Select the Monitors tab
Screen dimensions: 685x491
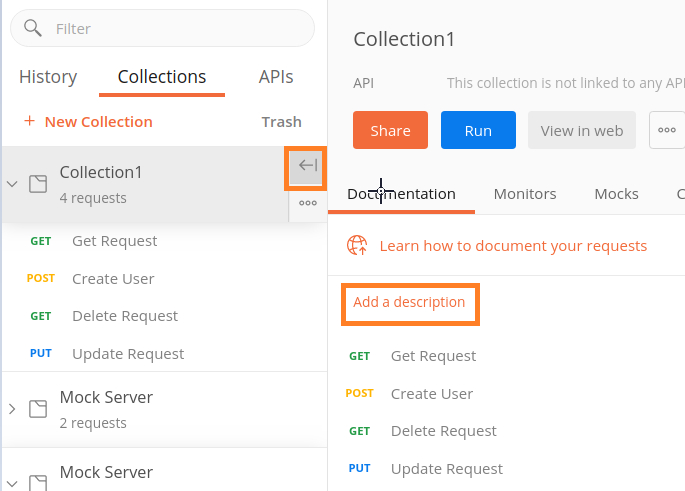(x=525, y=194)
